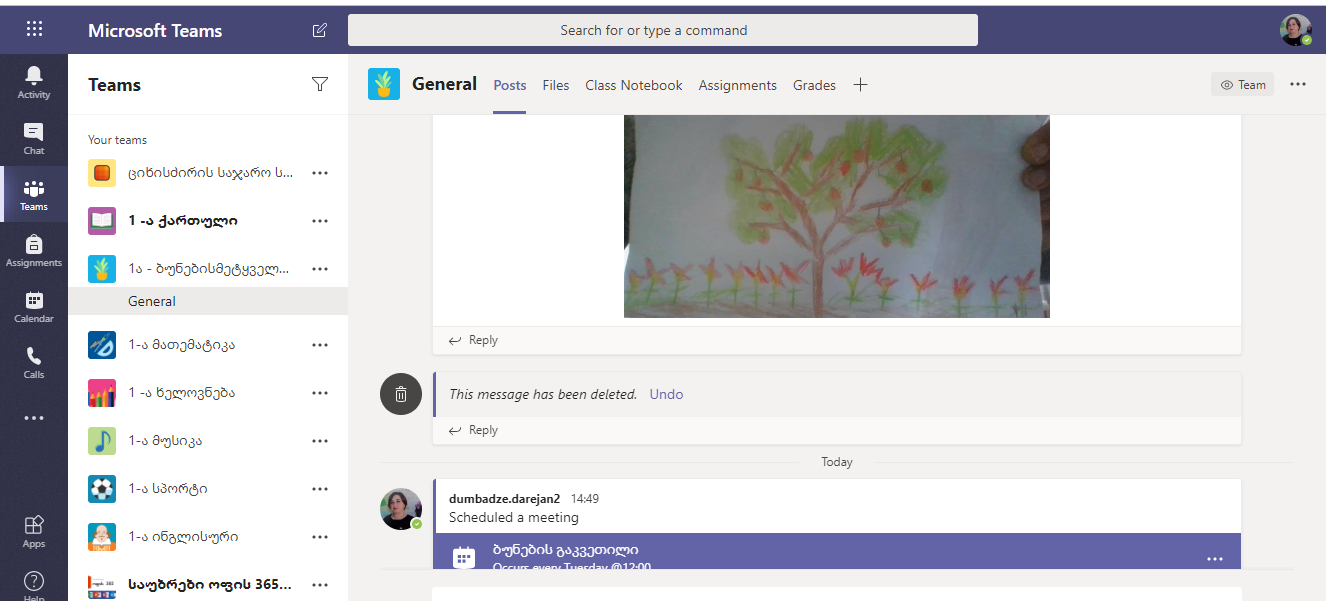Viewport: 1326px width, 601px height.
Task: Click Undo on the deleted message
Action: pos(666,394)
